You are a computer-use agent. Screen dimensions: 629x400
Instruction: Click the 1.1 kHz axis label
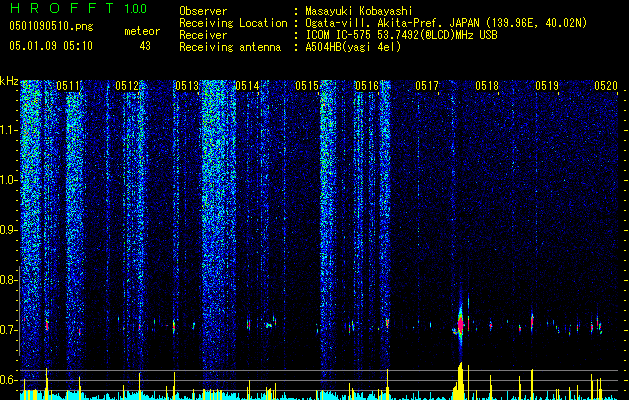pos(8,130)
